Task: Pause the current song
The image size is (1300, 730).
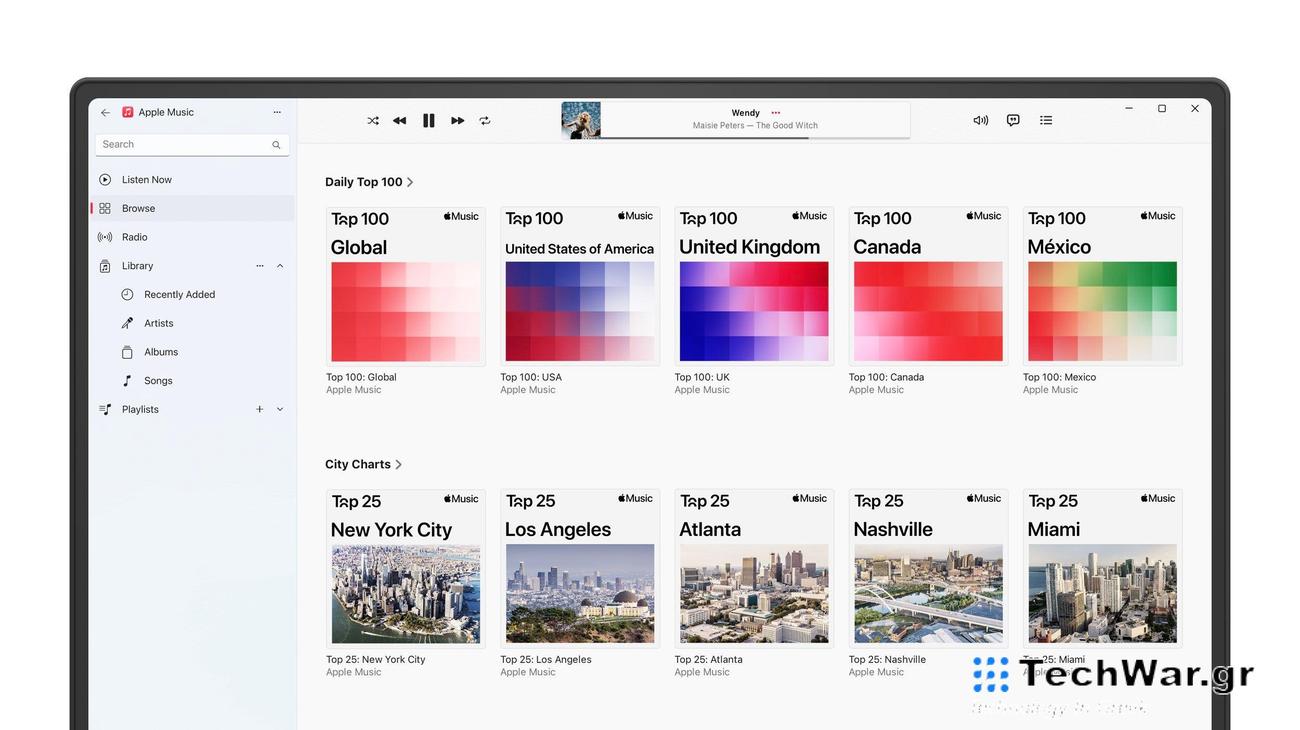Action: [428, 120]
